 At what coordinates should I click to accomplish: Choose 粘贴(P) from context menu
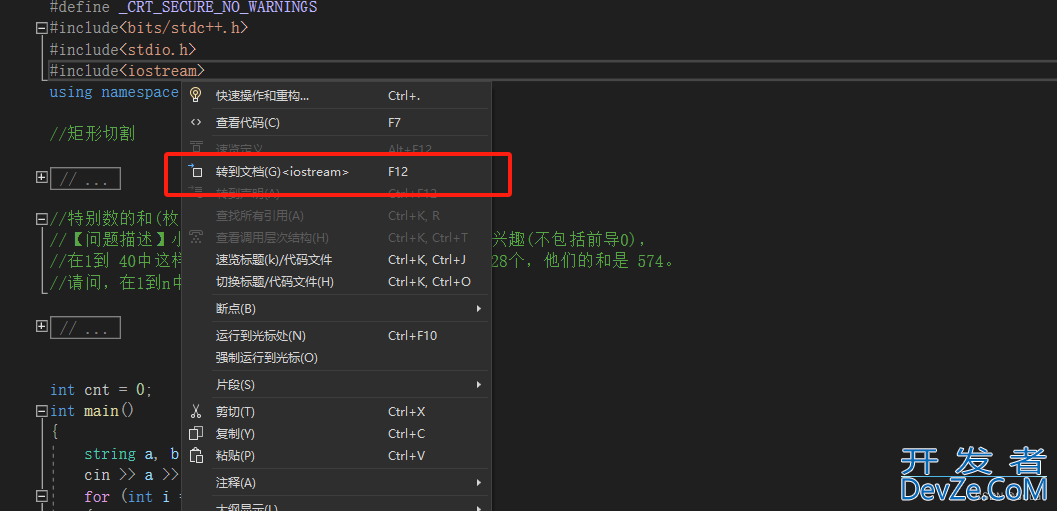coord(337,456)
